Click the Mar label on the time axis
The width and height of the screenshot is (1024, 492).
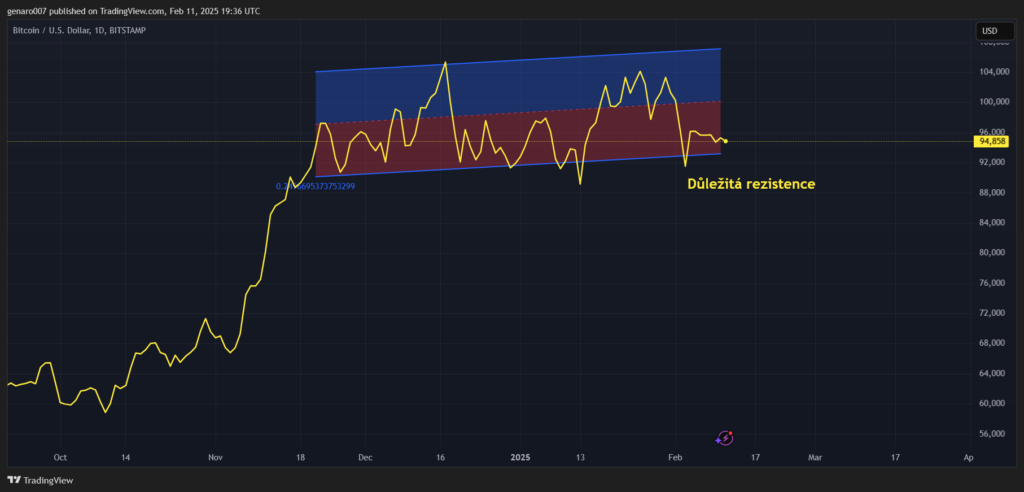click(x=815, y=457)
